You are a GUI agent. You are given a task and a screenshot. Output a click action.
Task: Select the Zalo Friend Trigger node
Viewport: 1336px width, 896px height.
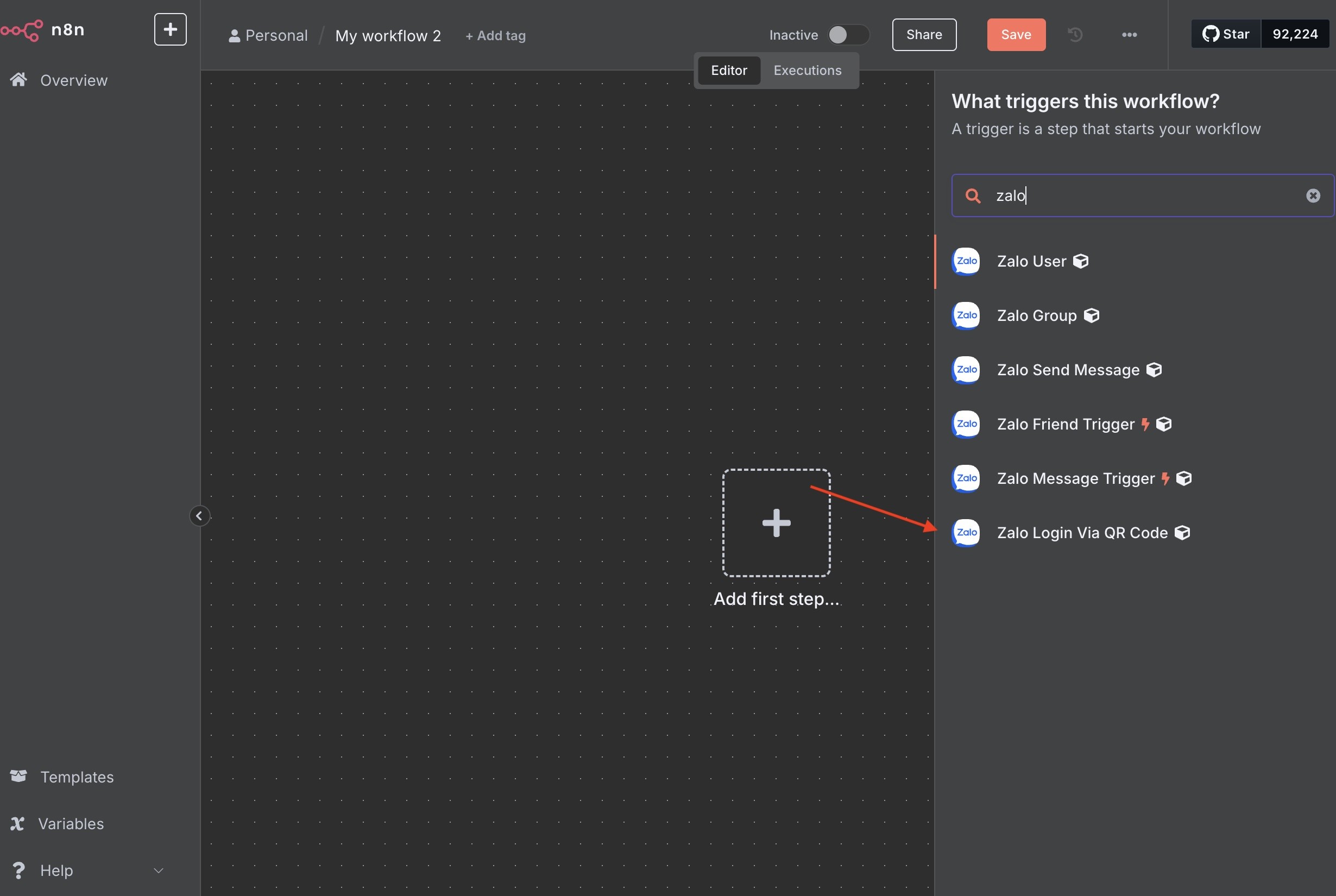coord(1135,424)
